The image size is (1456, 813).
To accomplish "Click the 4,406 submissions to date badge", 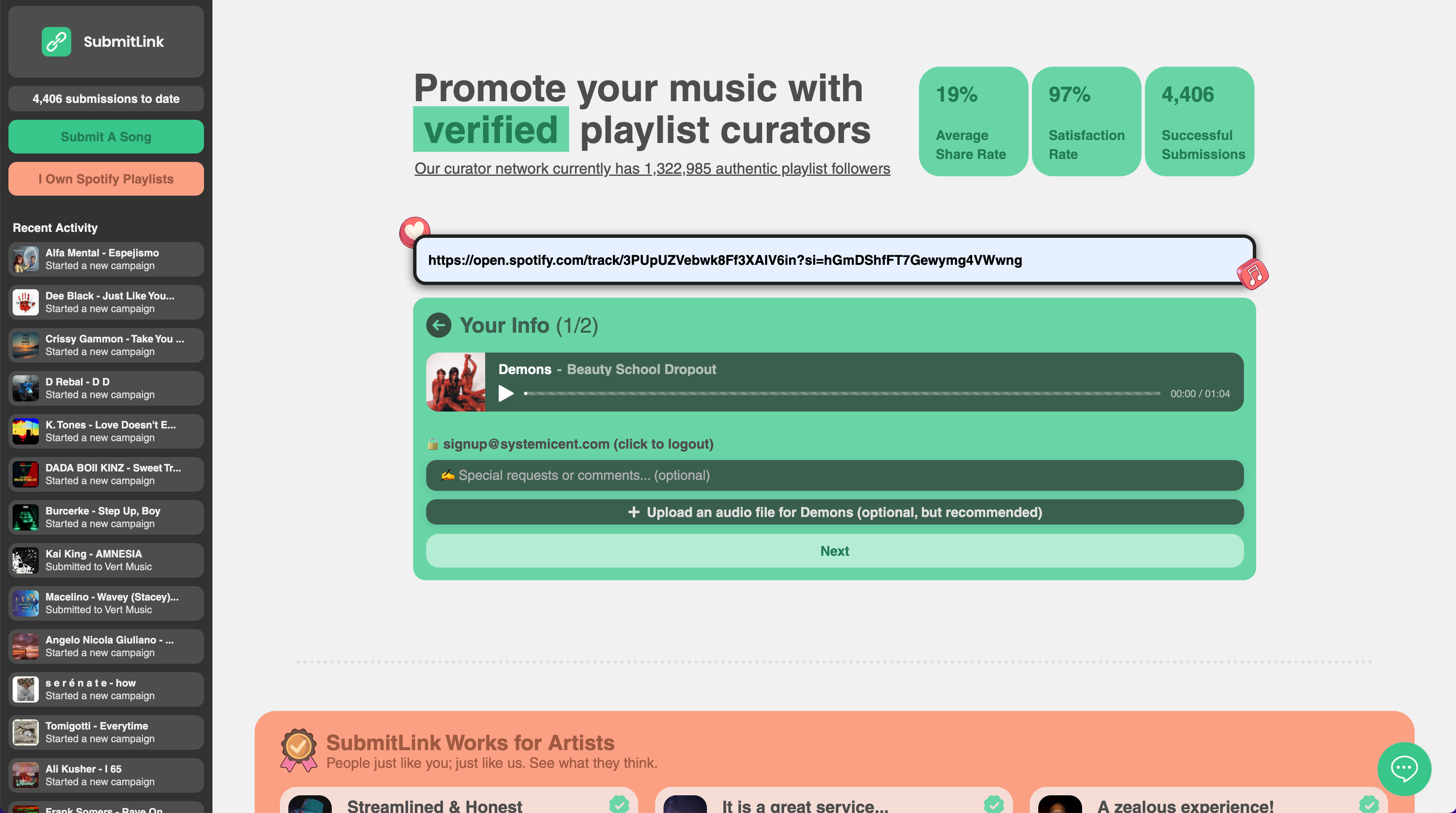I will [x=106, y=98].
